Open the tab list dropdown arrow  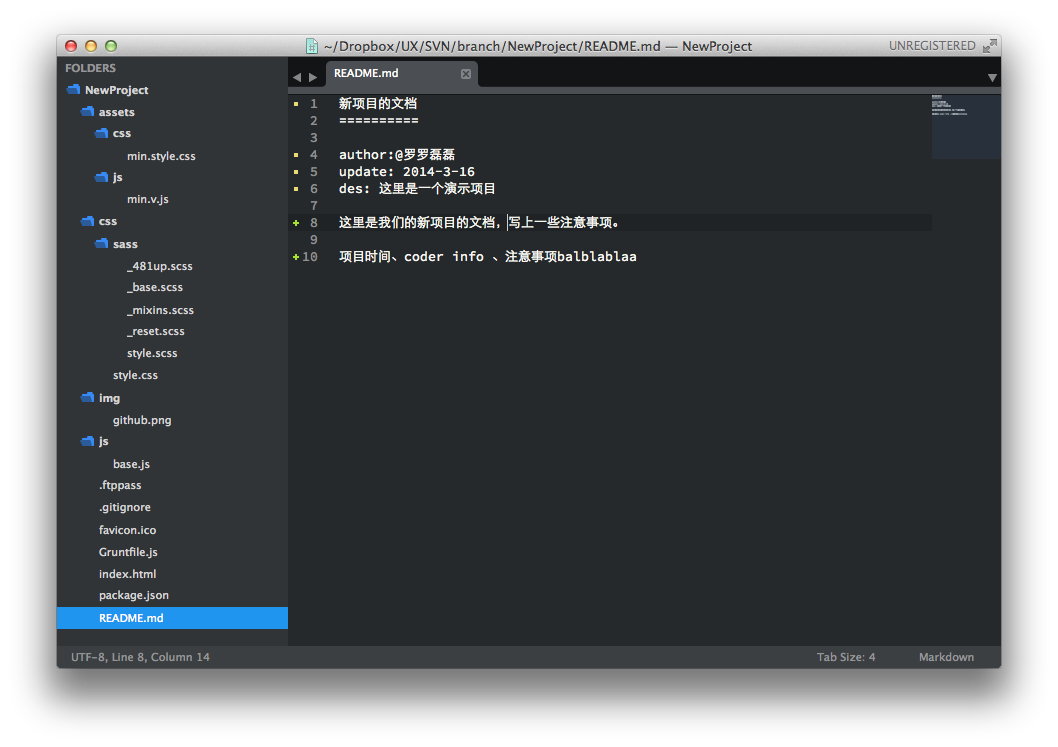tap(992, 77)
